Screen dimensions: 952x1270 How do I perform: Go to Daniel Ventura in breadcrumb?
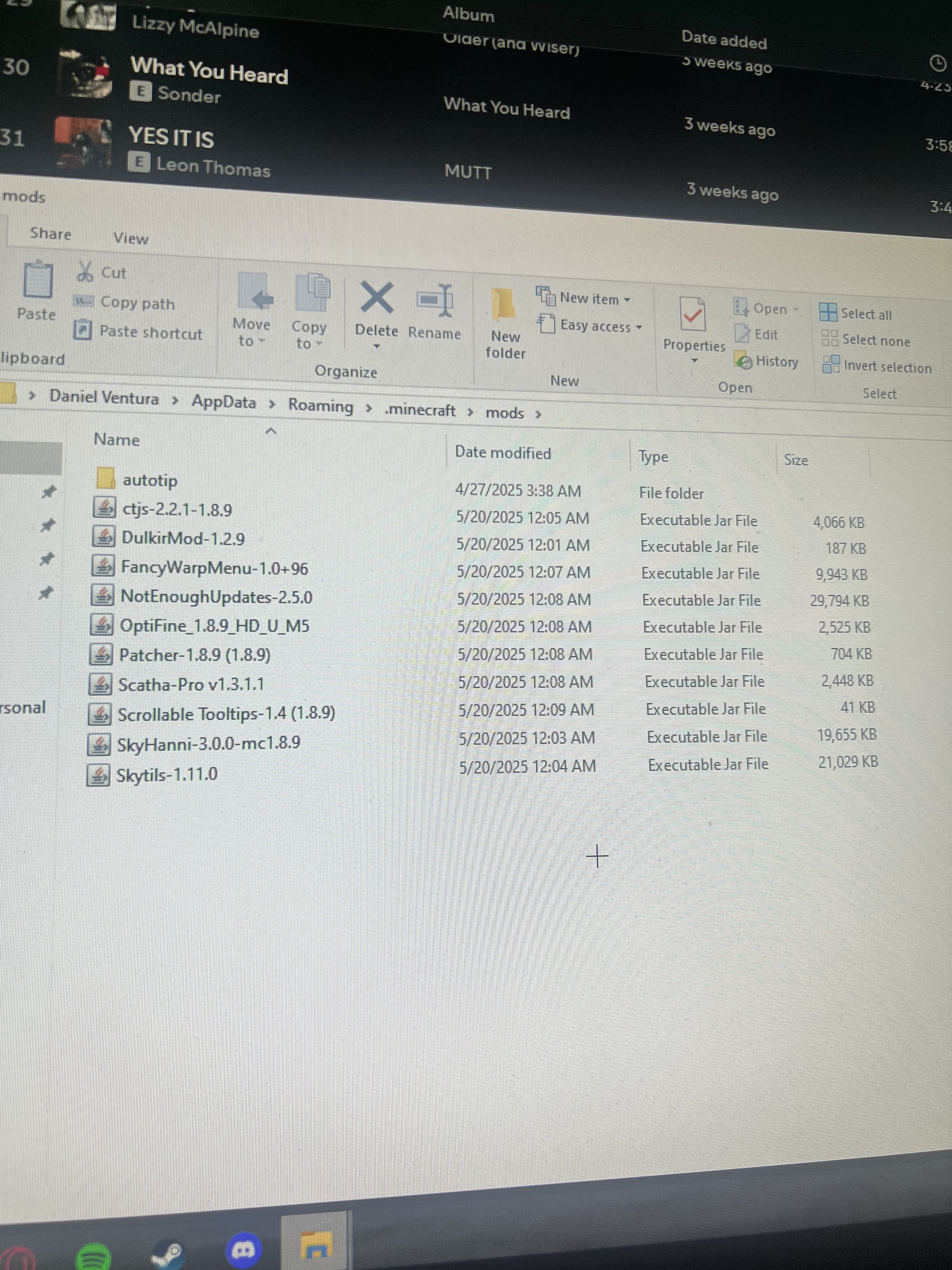(x=104, y=397)
